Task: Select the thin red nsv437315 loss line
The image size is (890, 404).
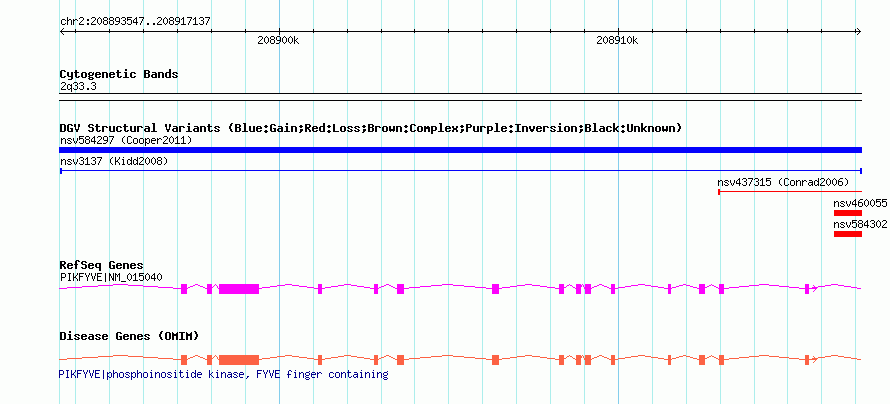Action: pos(790,192)
